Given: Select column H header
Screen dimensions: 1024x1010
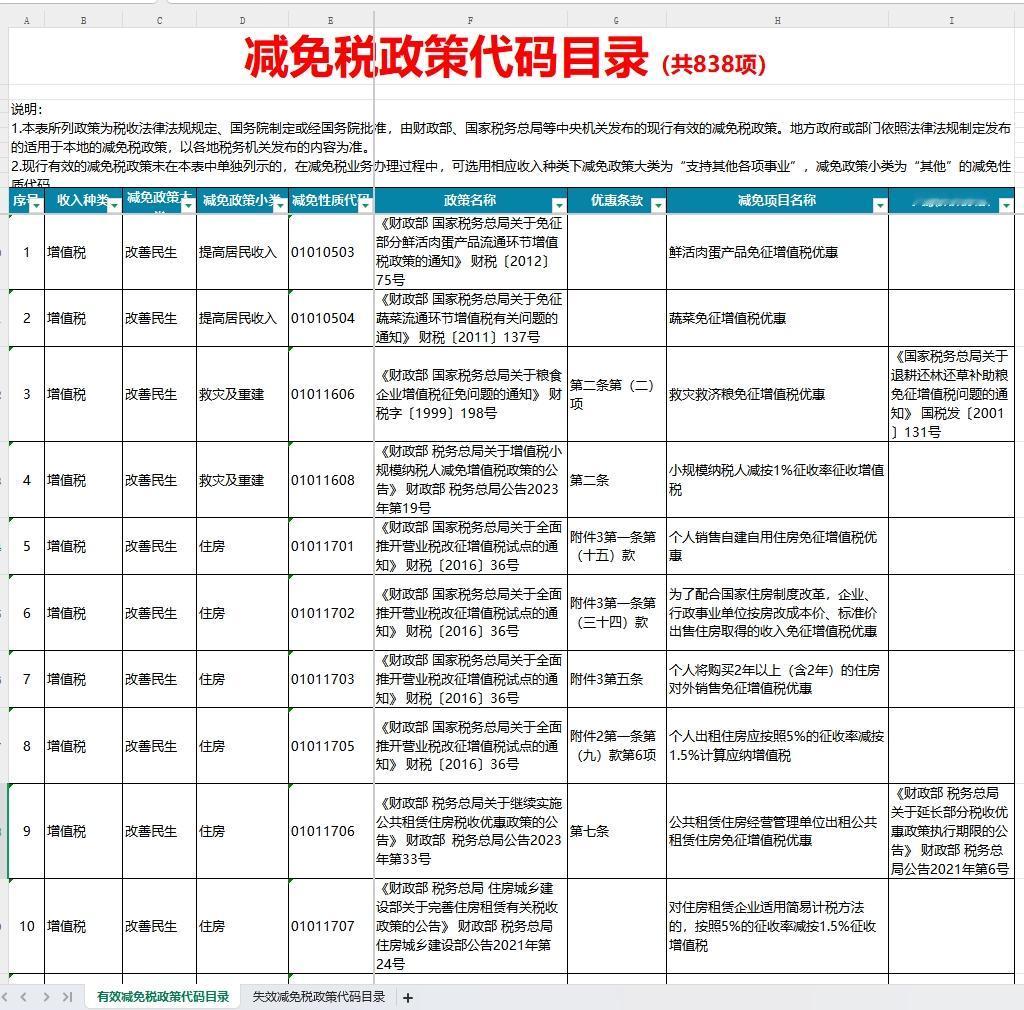Looking at the screenshot, I should pos(777,20).
